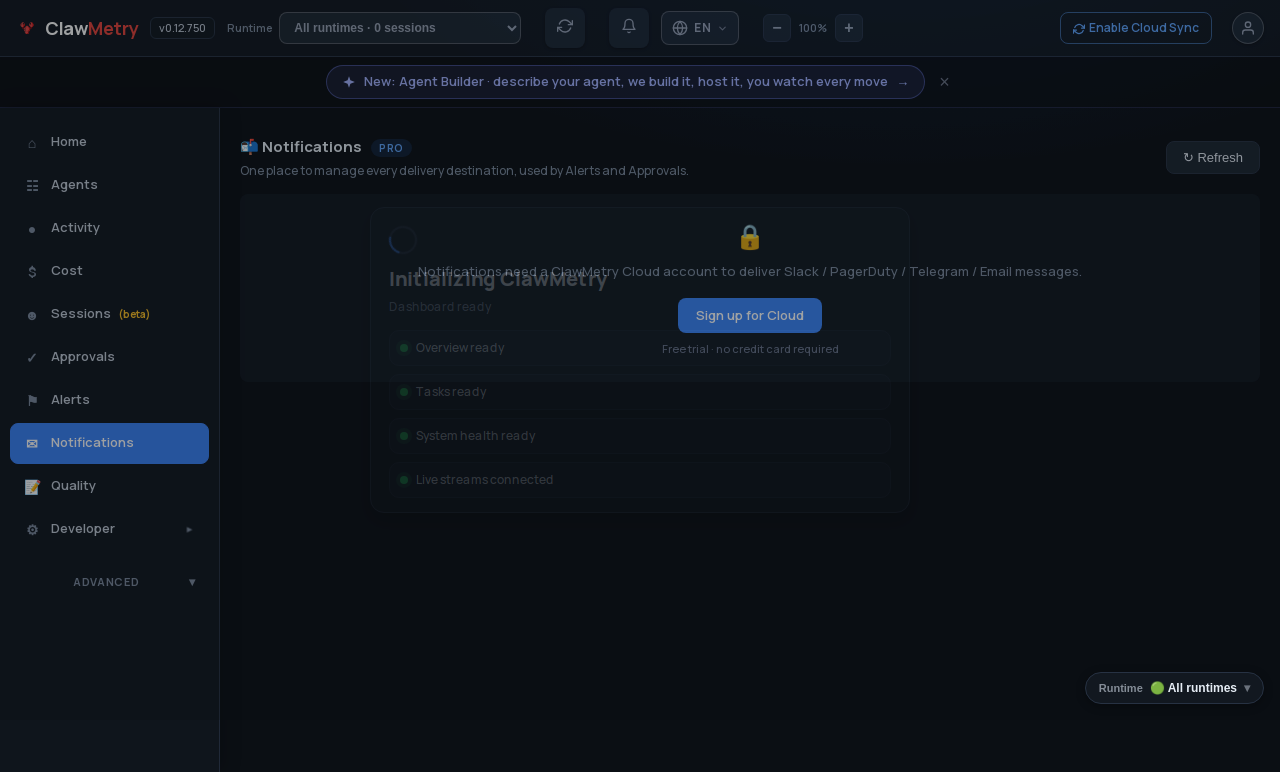Viewport: 1280px width, 772px height.
Task: Click the Alerts flag icon
Action: point(32,401)
